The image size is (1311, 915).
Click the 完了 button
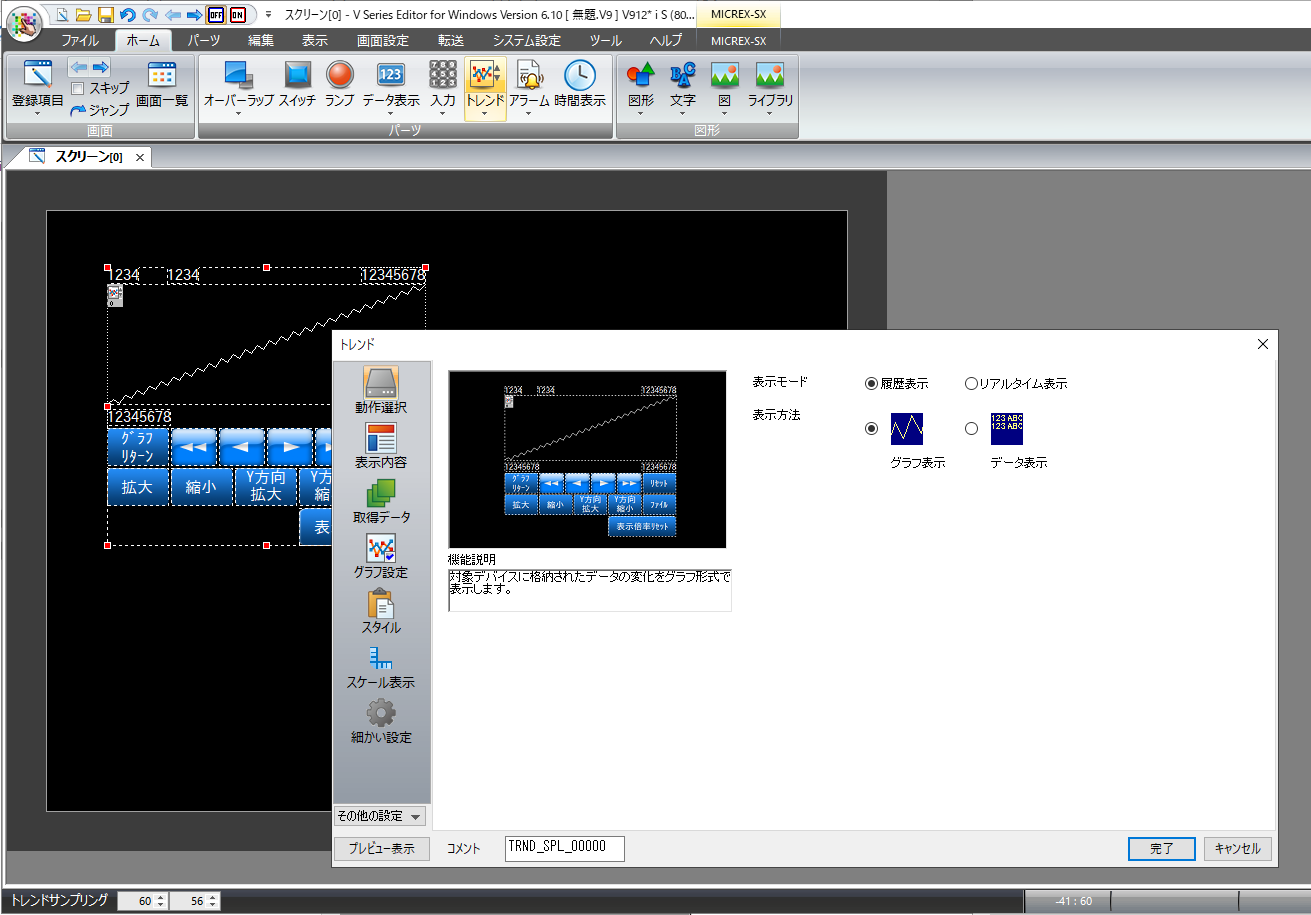[x=1161, y=848]
